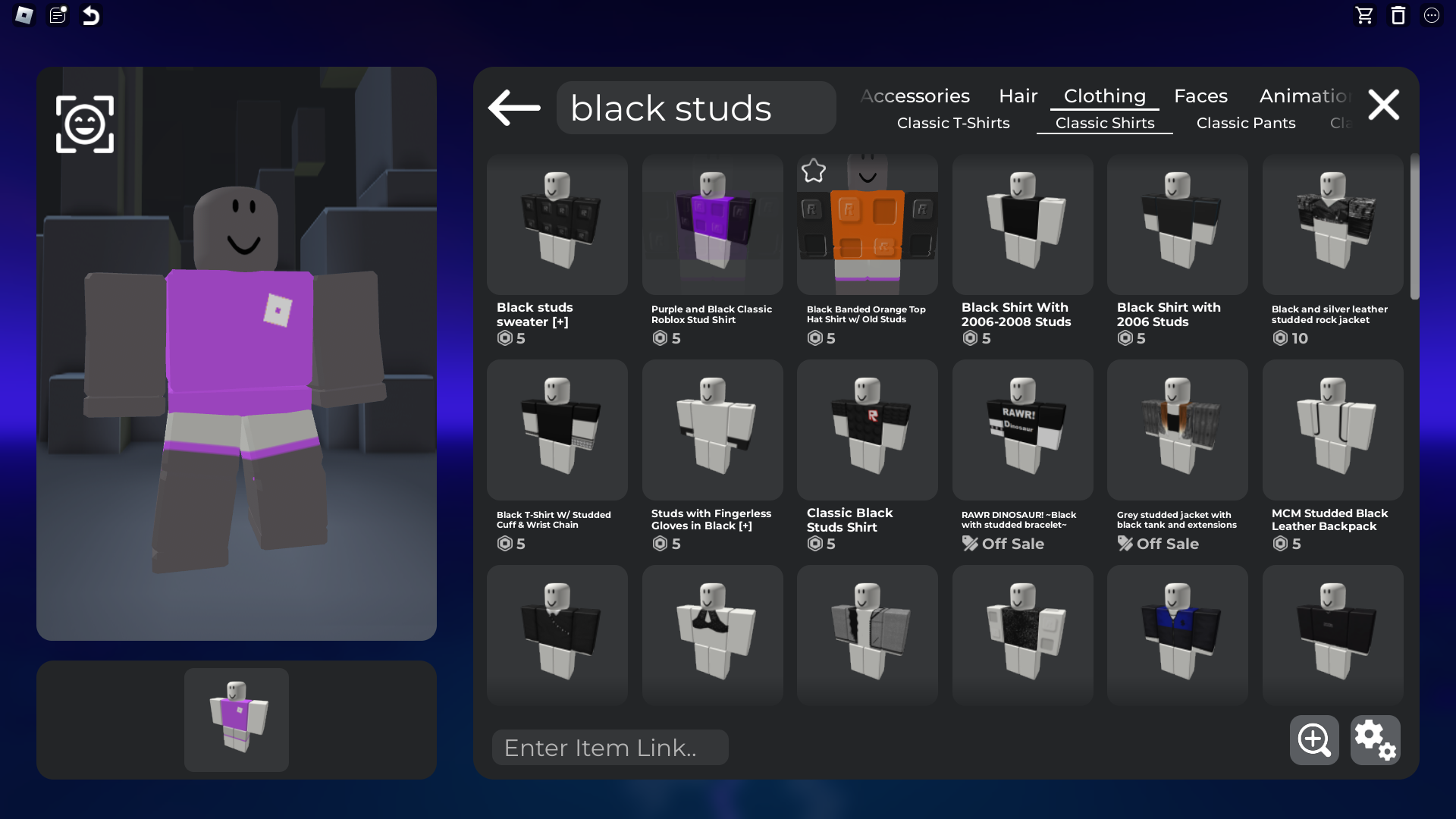The height and width of the screenshot is (819, 1456).
Task: Open the Faces category tab
Action: (x=1200, y=96)
